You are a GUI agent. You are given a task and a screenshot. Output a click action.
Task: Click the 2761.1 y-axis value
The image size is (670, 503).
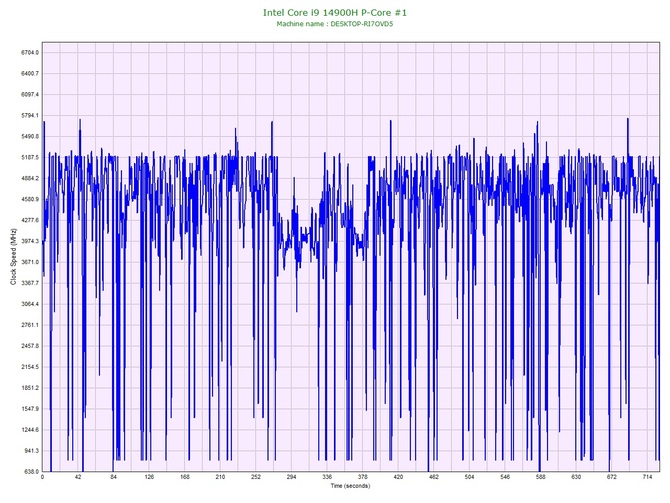30,325
